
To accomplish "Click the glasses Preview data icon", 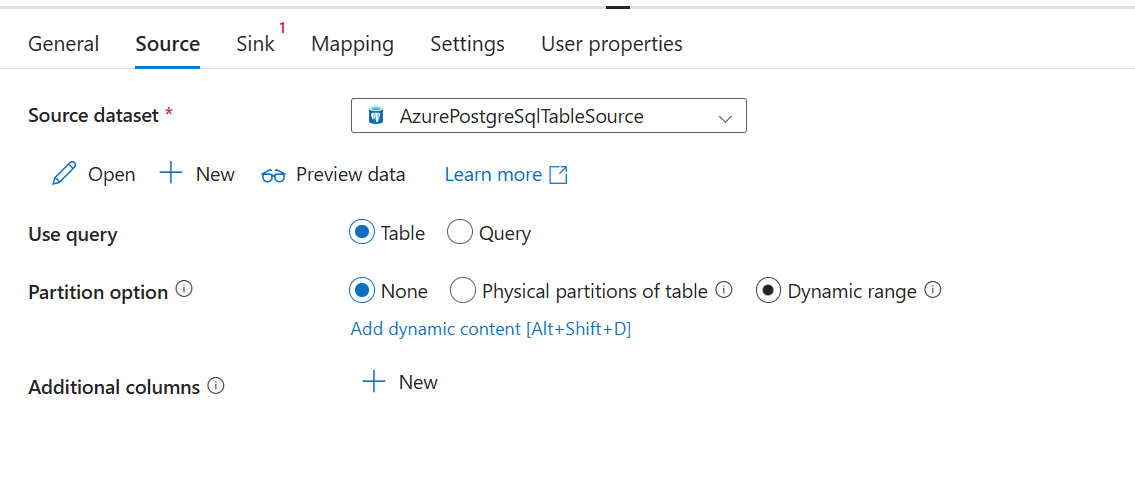I will (274, 175).
